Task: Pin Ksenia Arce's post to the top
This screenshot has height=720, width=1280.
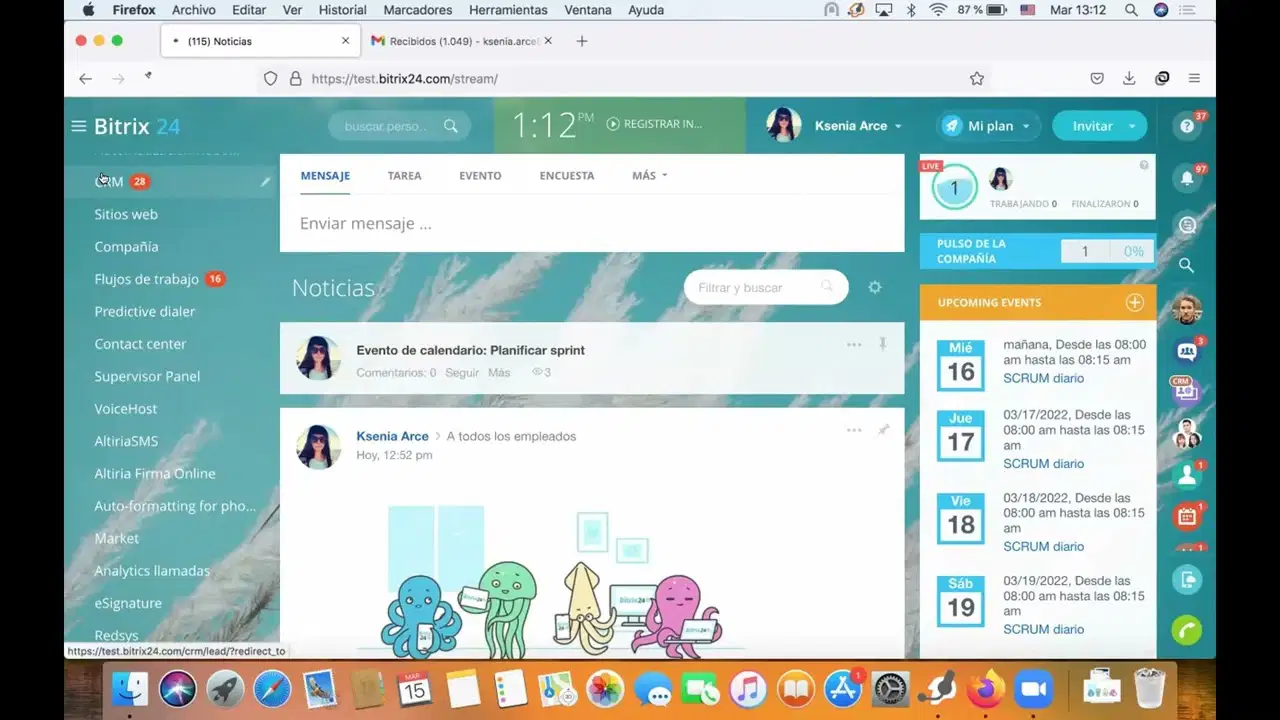Action: point(883,430)
